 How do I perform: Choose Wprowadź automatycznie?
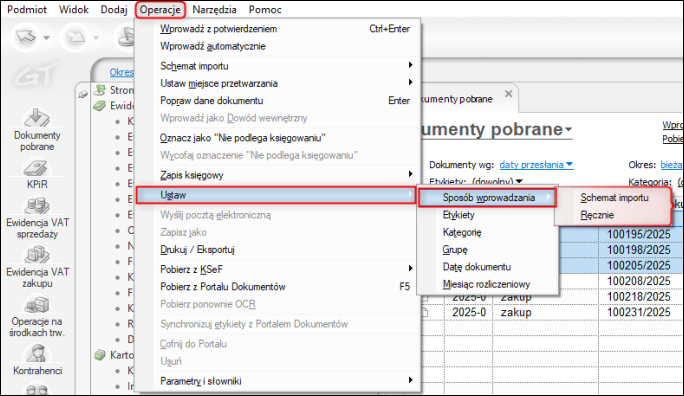[x=278, y=46]
